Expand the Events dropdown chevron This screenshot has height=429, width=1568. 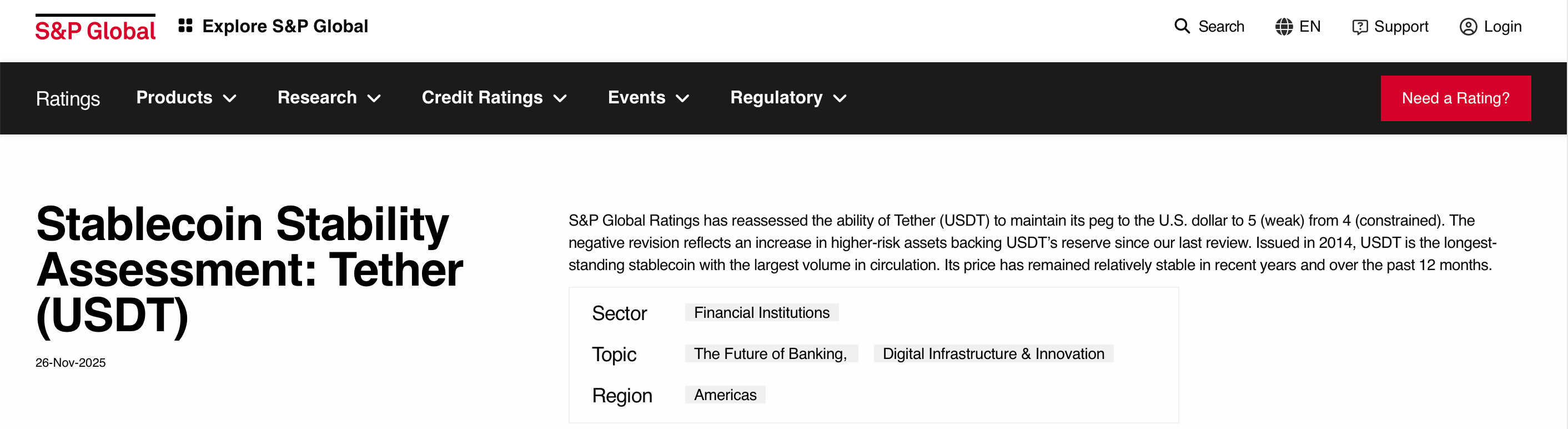tap(683, 98)
